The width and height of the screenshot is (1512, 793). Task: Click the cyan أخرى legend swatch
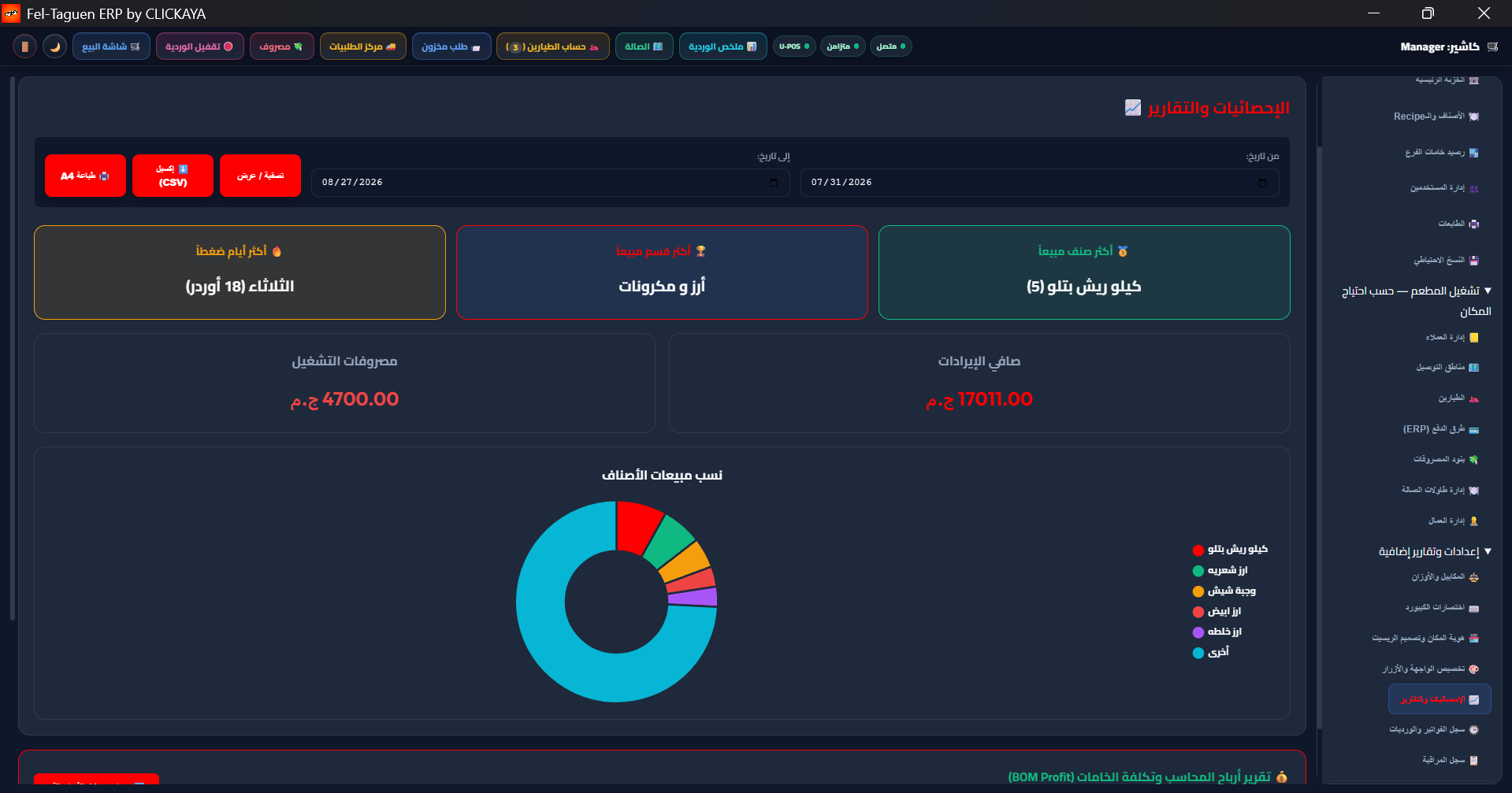[1198, 652]
